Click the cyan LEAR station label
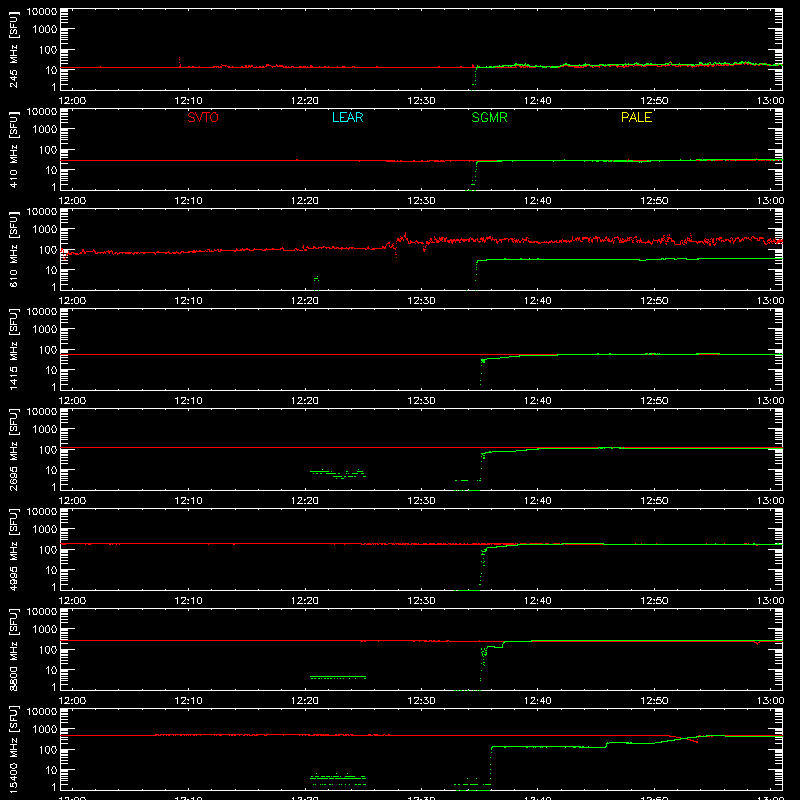This screenshot has height=800, width=800. [347, 117]
